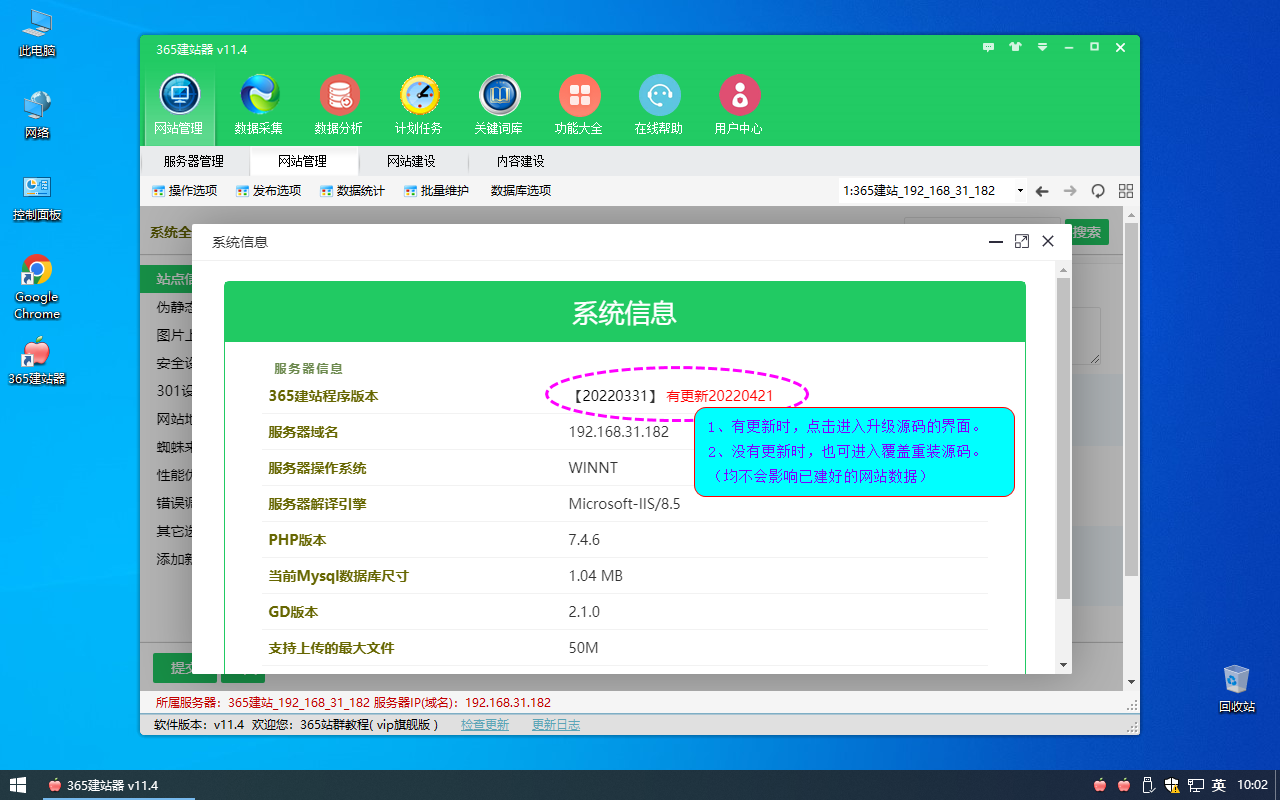This screenshot has height=800, width=1280.
Task: Click the network tray icon
Action: click(x=1195, y=785)
